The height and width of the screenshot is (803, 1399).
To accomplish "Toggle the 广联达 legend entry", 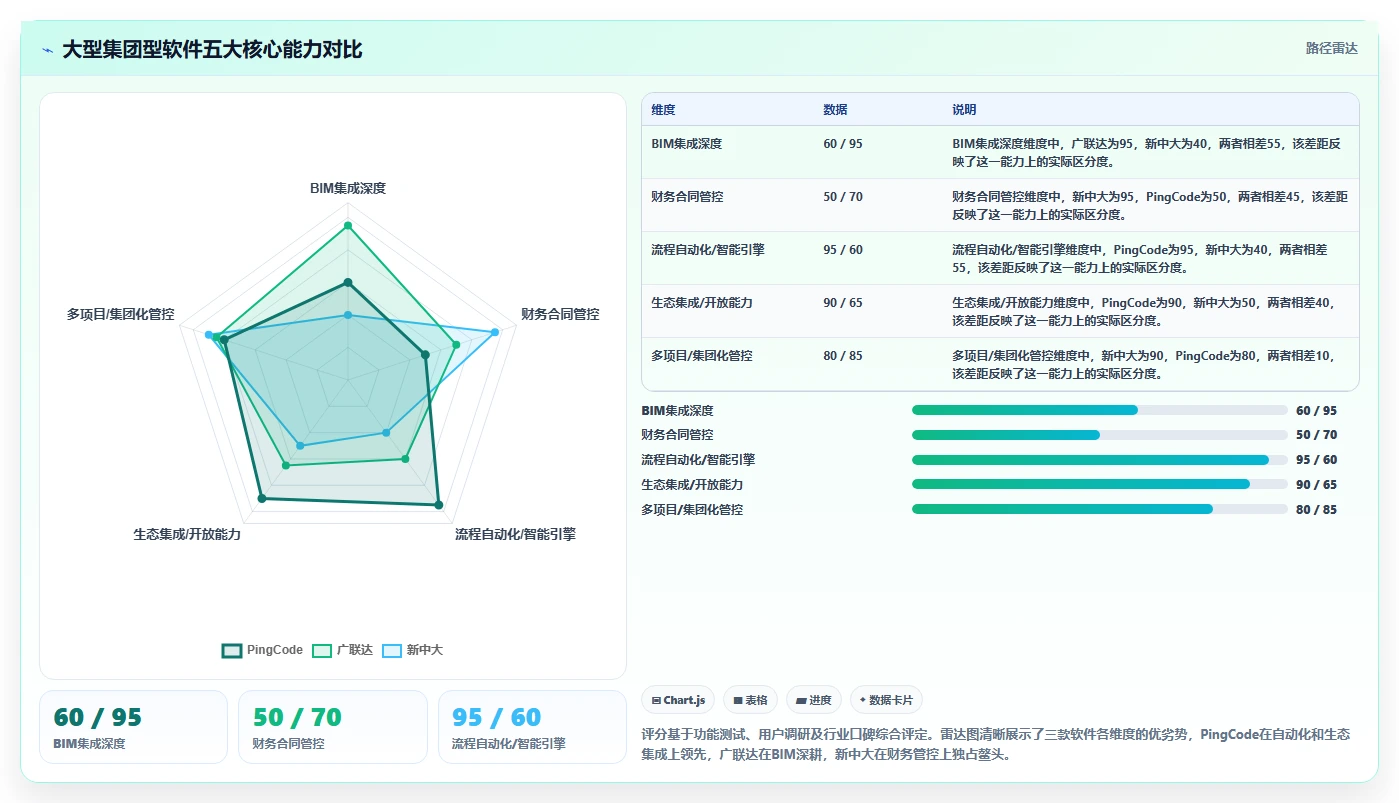I will [x=342, y=650].
